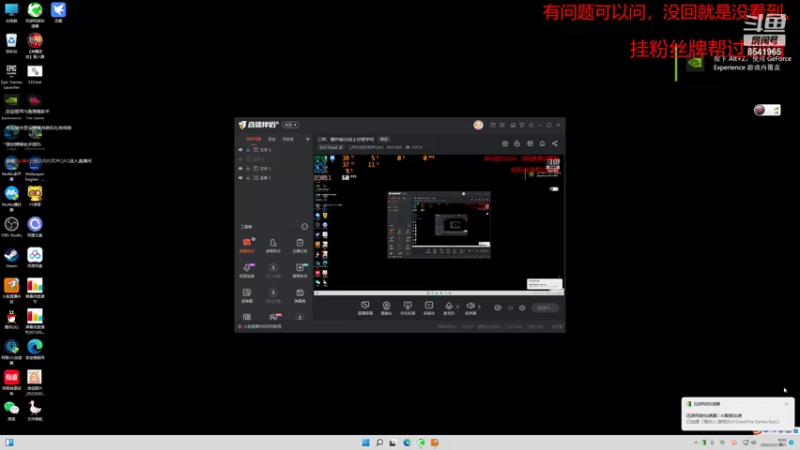Open YY语音 desktop icon
This screenshot has width=800, height=450.
35,196
